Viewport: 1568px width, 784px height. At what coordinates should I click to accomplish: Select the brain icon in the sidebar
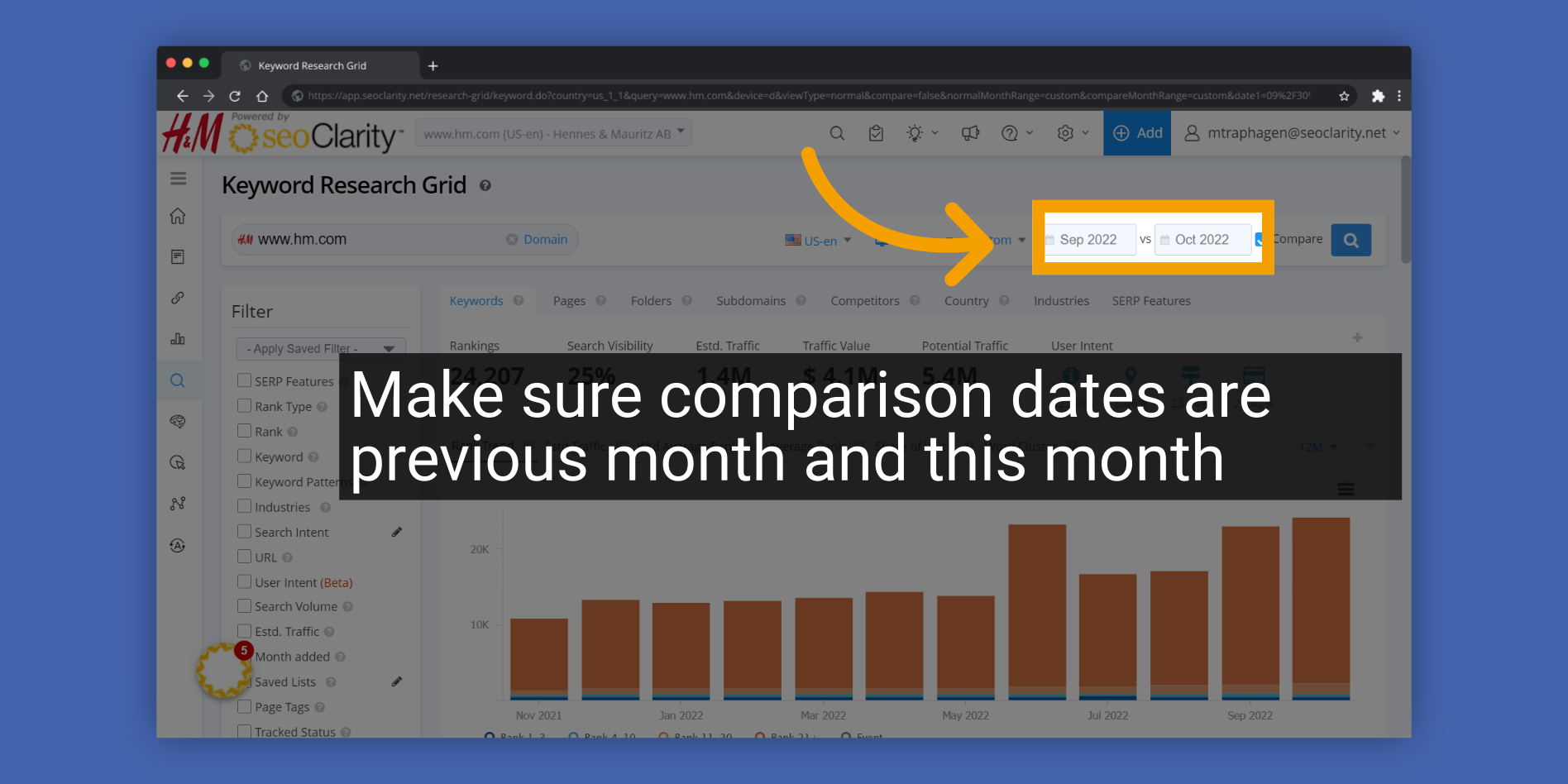tap(178, 422)
